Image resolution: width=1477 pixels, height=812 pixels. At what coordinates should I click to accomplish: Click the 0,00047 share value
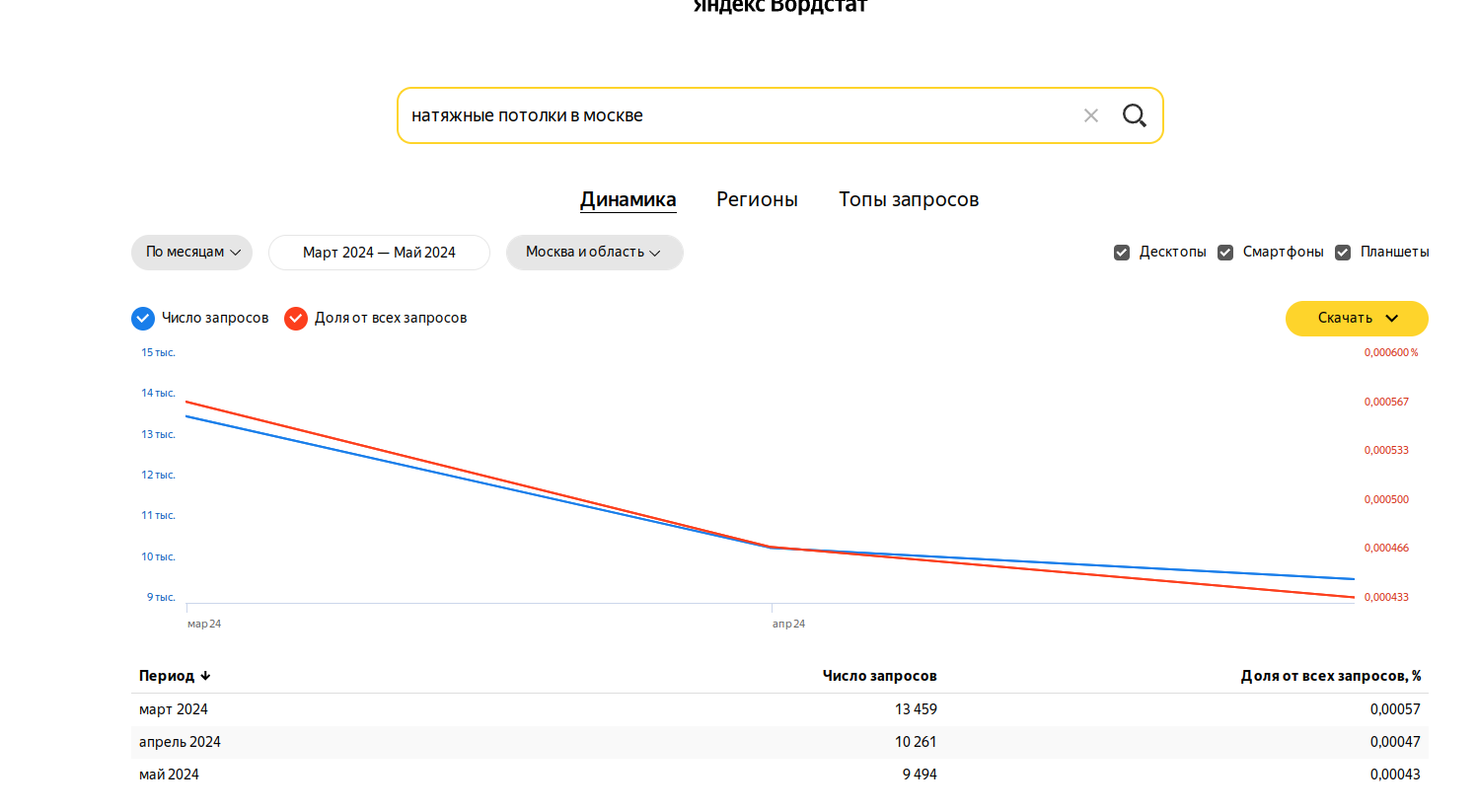click(x=1395, y=742)
